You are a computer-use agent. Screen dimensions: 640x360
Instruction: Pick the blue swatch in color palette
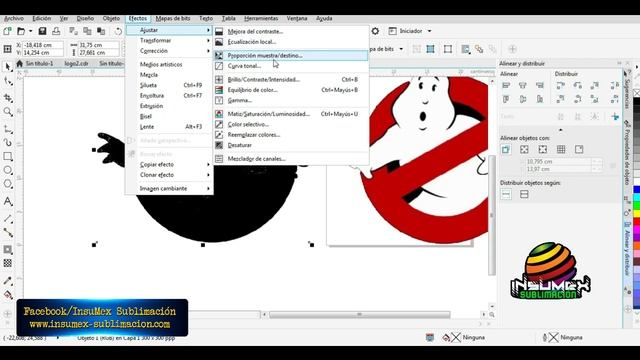(x=636, y=190)
